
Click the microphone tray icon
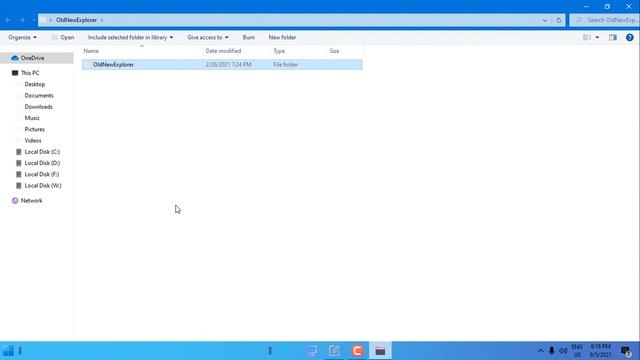(x=551, y=351)
